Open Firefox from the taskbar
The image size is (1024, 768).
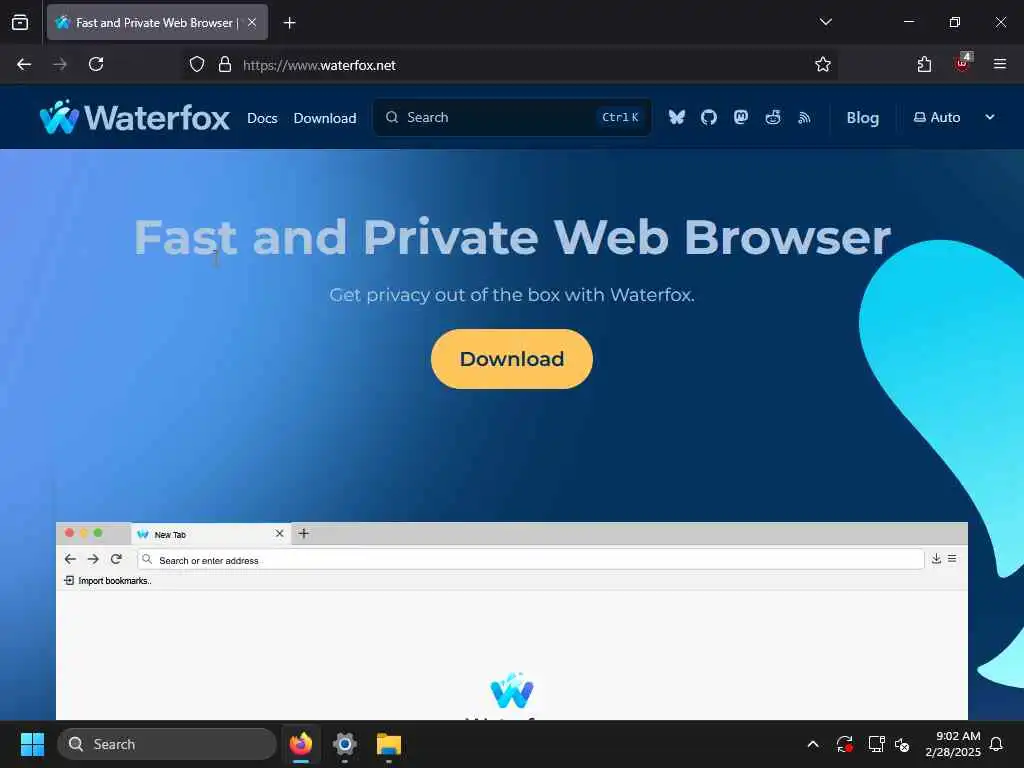(301, 744)
